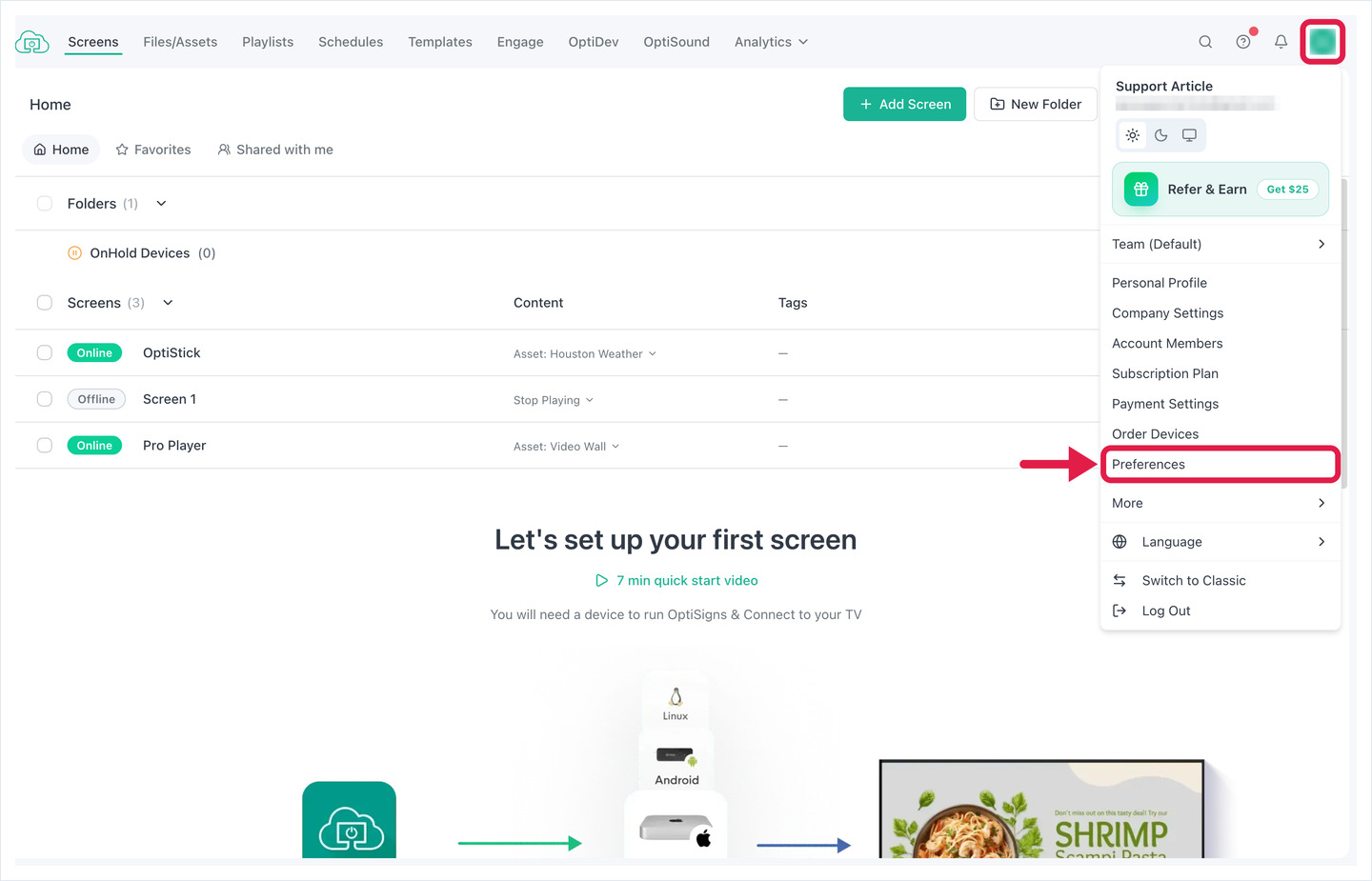The width and height of the screenshot is (1372, 881).
Task: Go to the Playlists tab
Action: [268, 42]
